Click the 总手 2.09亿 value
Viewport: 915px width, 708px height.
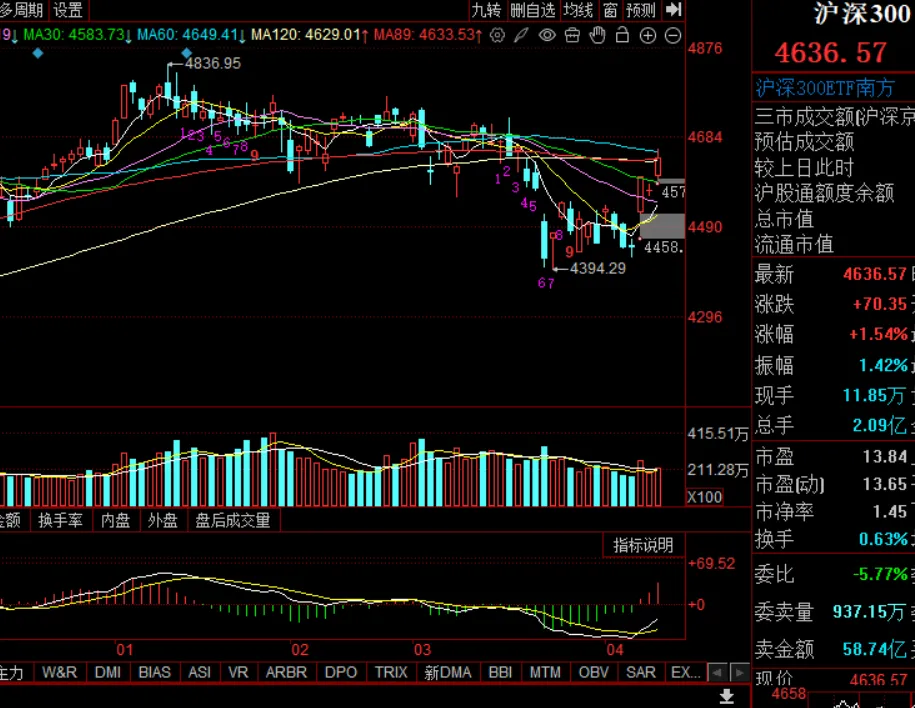879,425
